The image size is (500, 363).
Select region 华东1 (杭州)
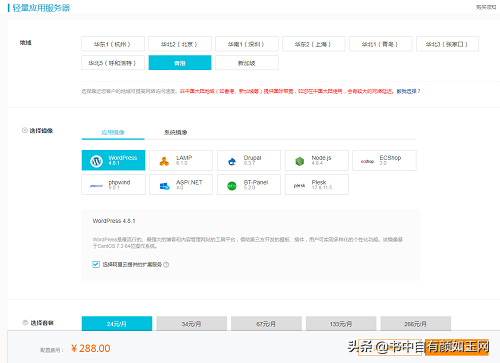coord(113,44)
